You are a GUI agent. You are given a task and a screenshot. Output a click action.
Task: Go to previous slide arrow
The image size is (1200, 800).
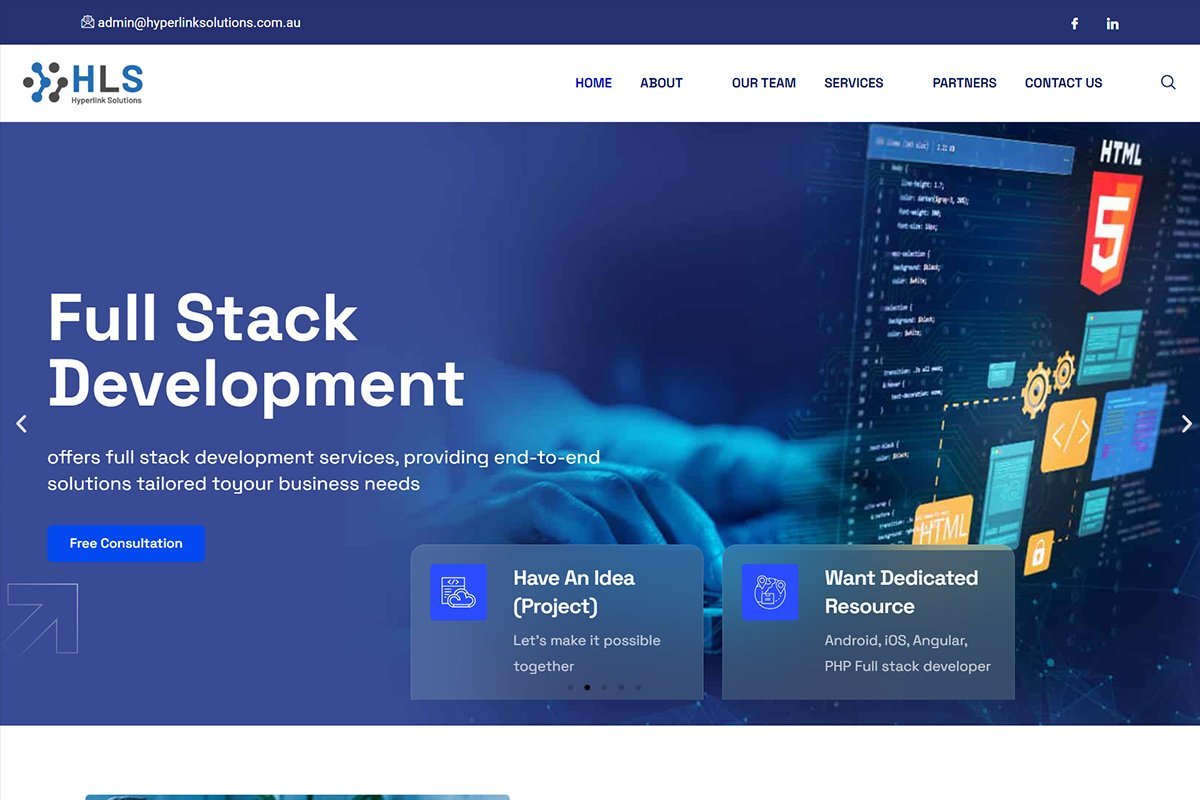[x=21, y=424]
